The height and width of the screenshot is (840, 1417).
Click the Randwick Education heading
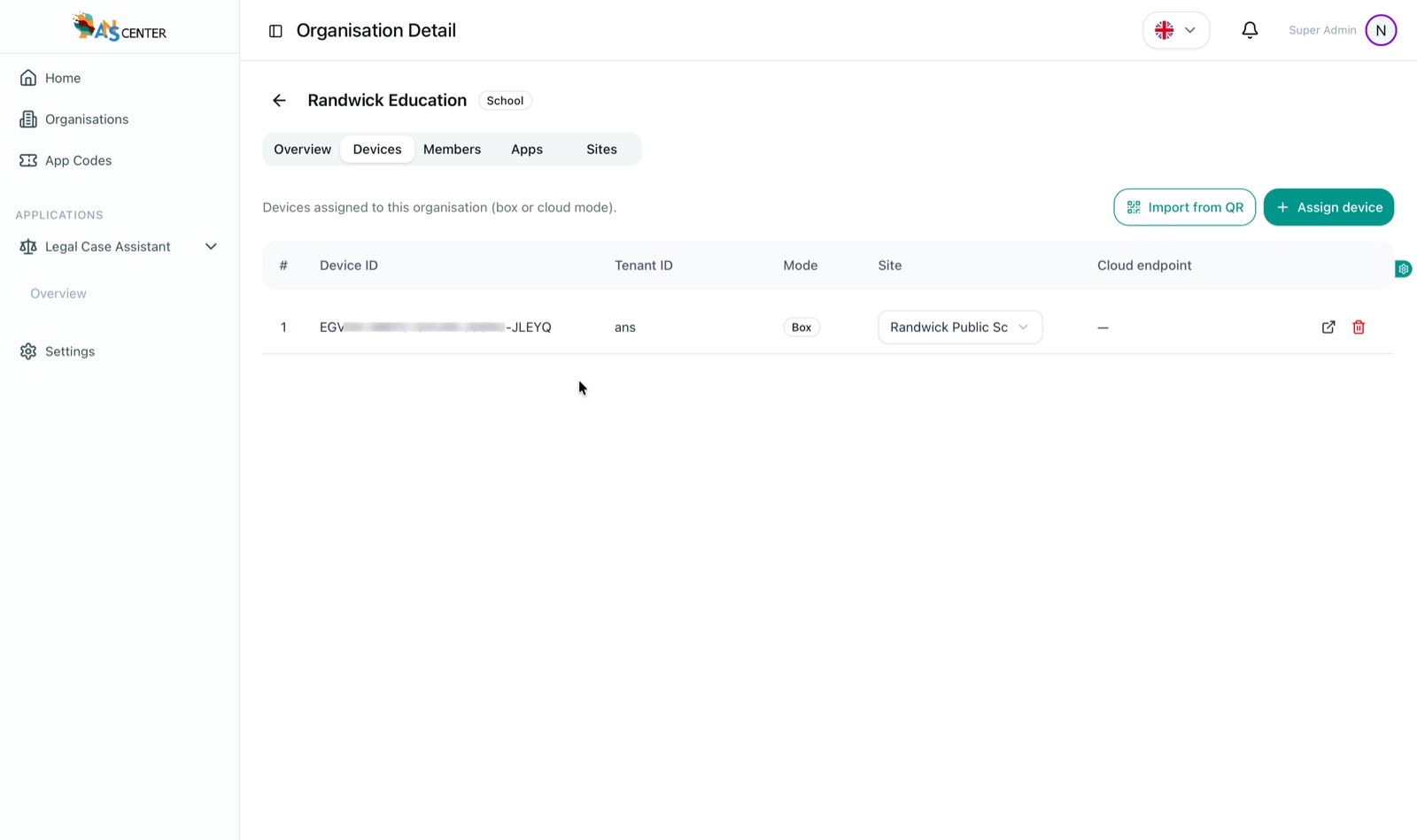click(x=387, y=101)
